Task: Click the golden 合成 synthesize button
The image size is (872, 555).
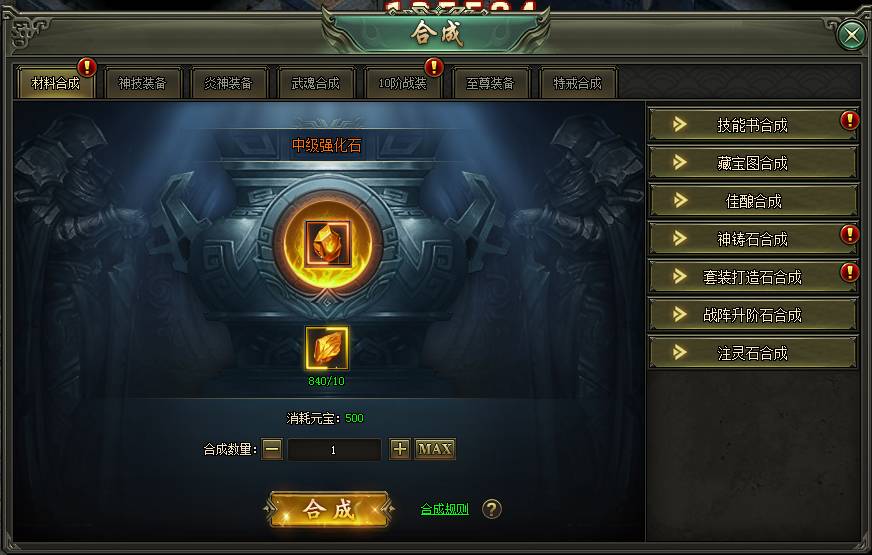Action: [329, 509]
